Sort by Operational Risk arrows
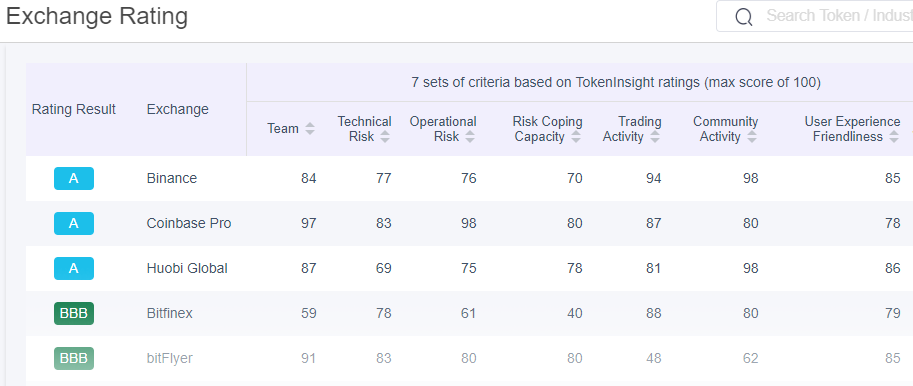 [470, 137]
